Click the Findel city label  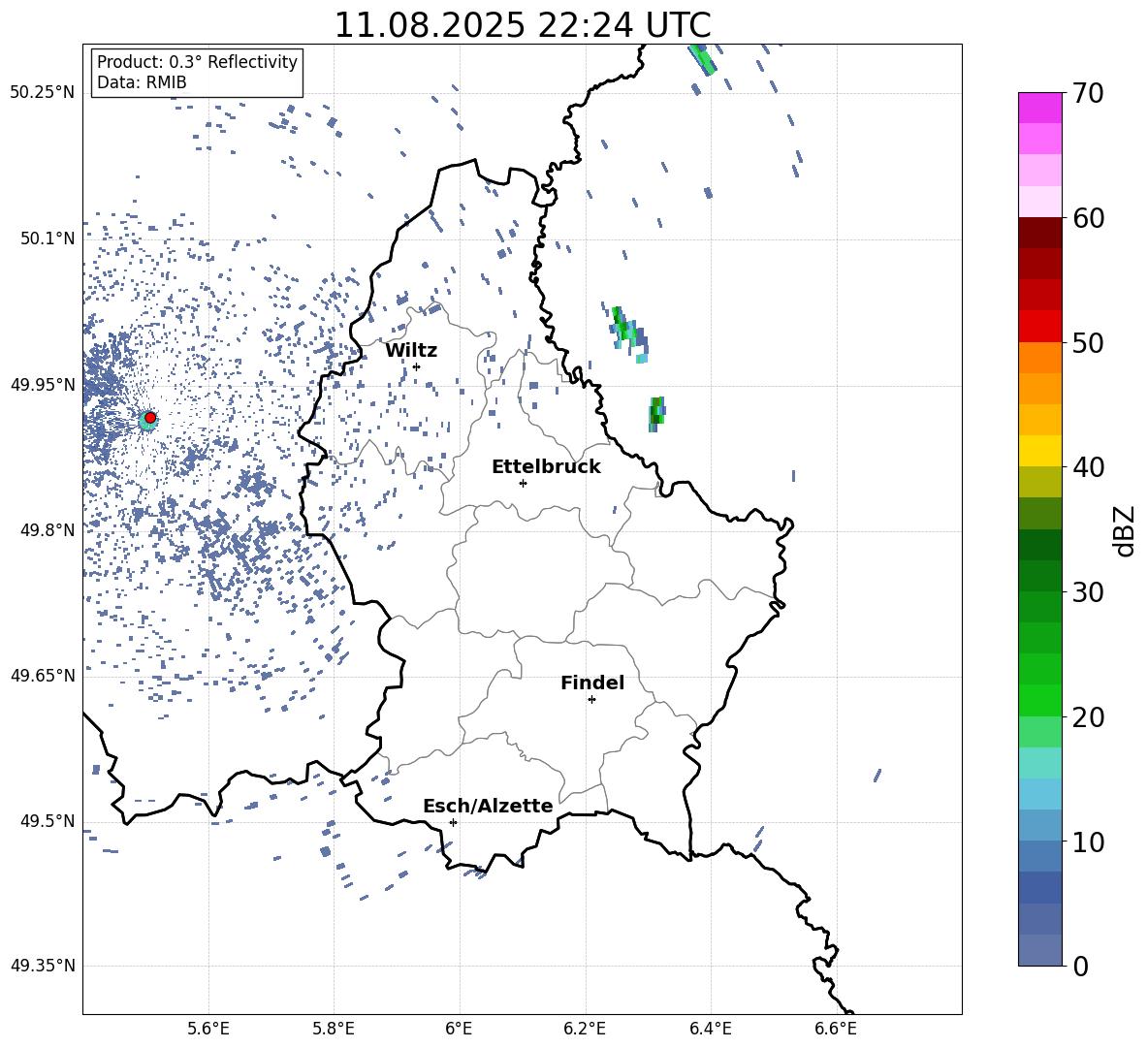[x=592, y=683]
